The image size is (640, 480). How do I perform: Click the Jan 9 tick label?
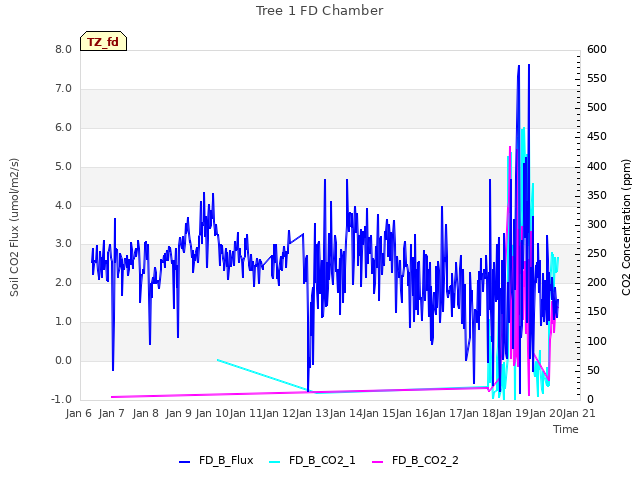(x=178, y=413)
